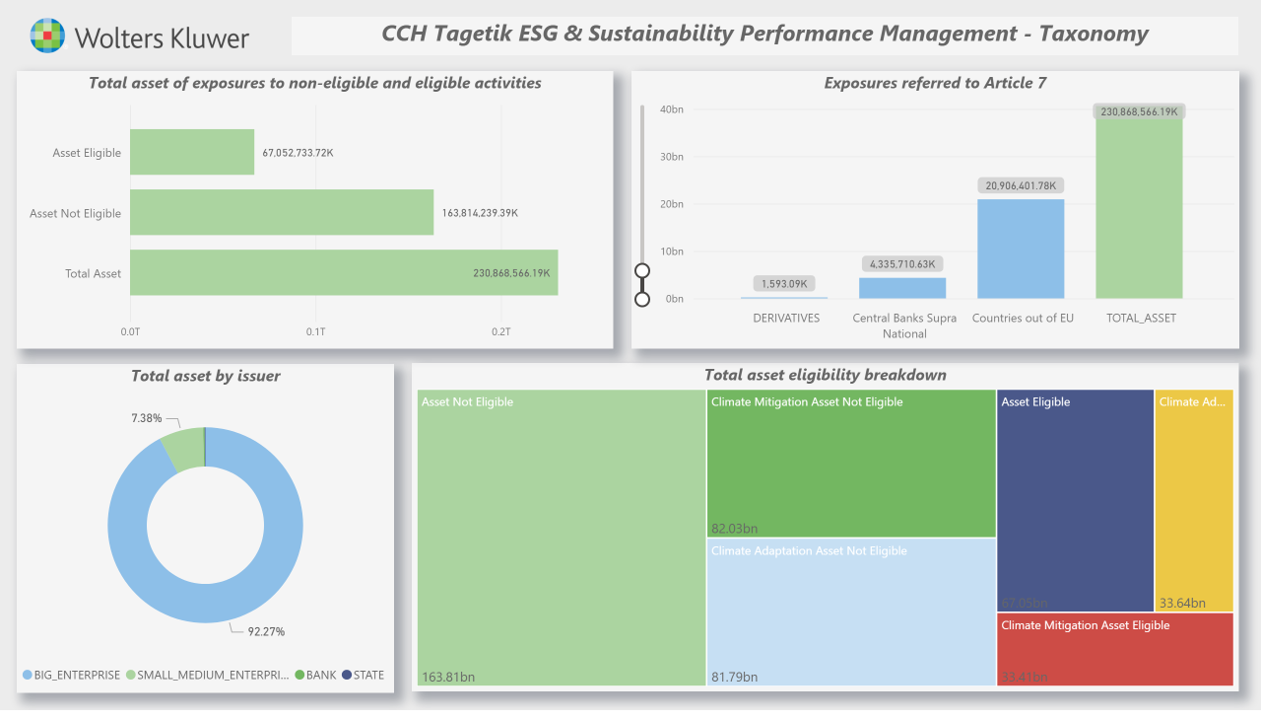Viewport: 1261px width, 720px height.
Task: Select the Central Banks Supra National column
Action: pyautogui.click(x=902, y=288)
